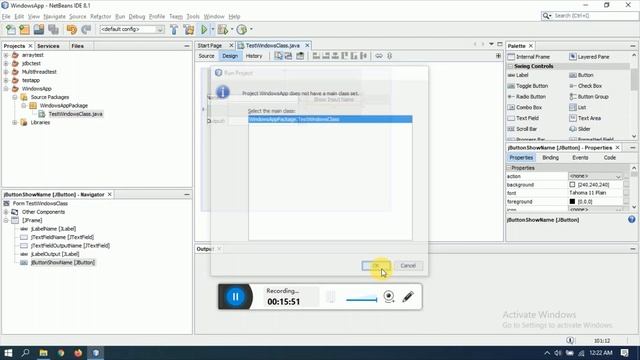Click OK in the Run Project dialog

376,266
